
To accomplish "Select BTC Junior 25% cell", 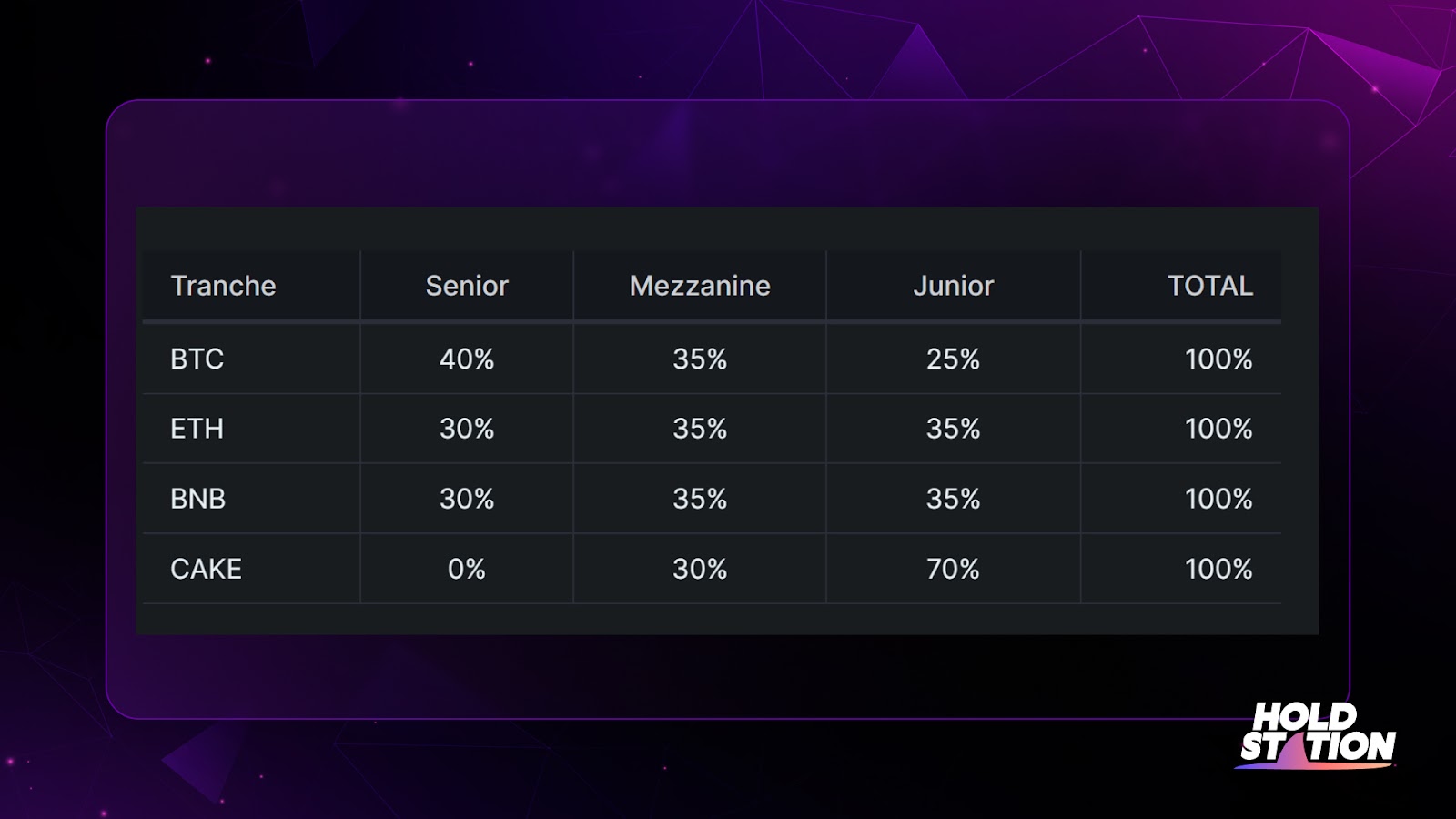I will [x=954, y=359].
